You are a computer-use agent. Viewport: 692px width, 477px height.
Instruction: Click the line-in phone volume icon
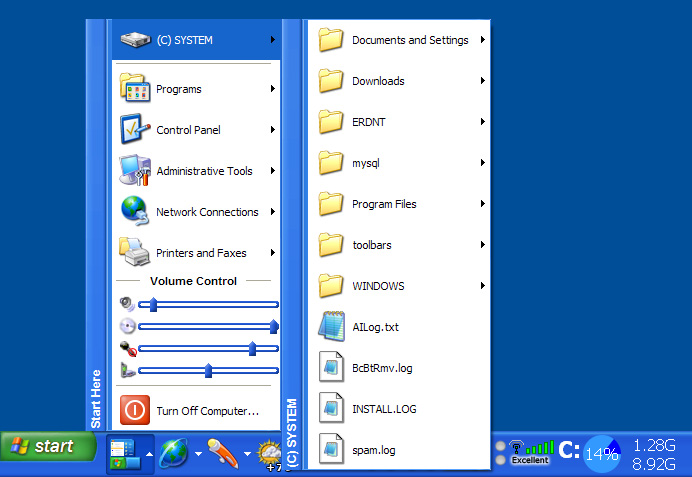(x=127, y=370)
